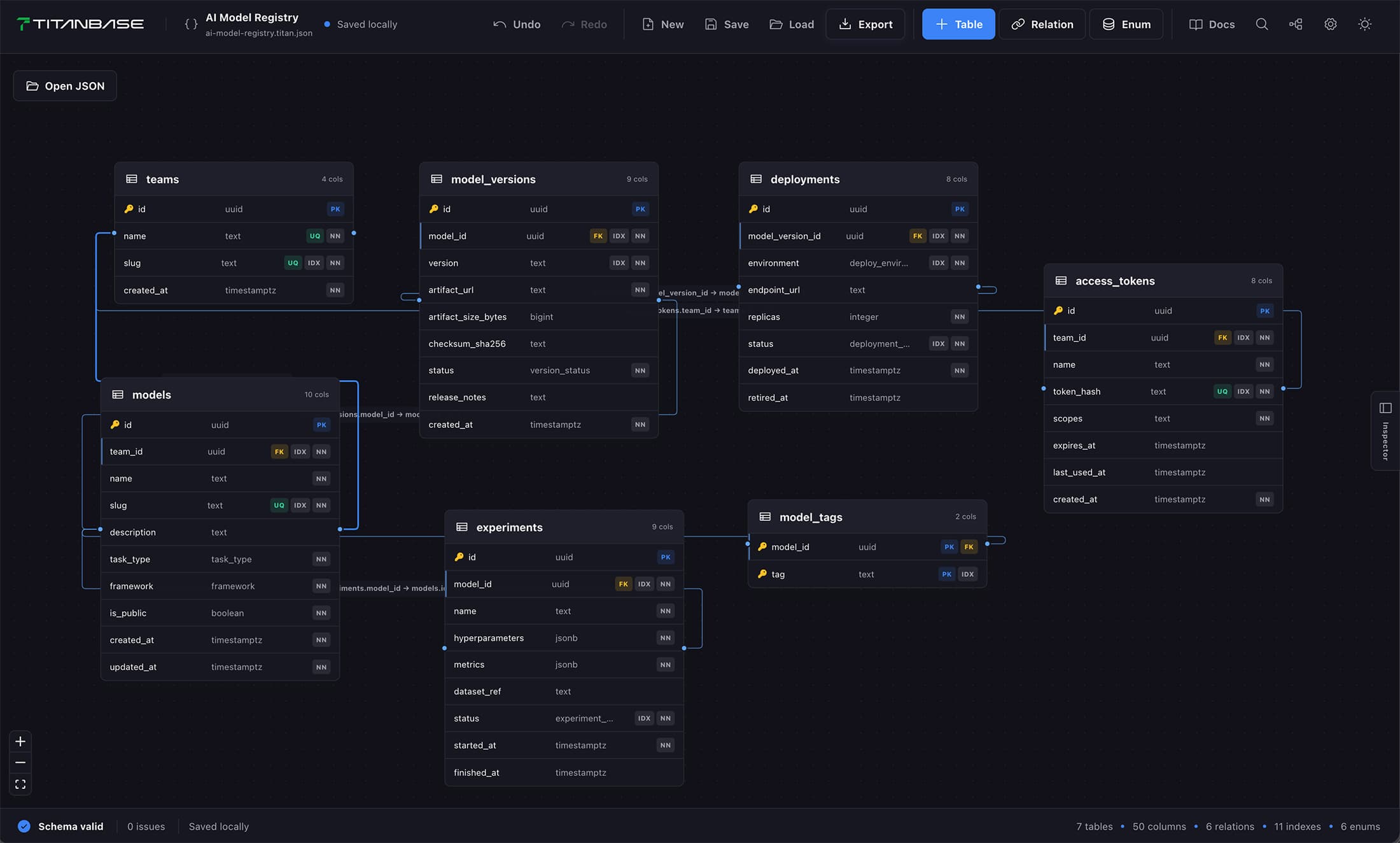Click the UQ badge on token_hash row

(1222, 392)
